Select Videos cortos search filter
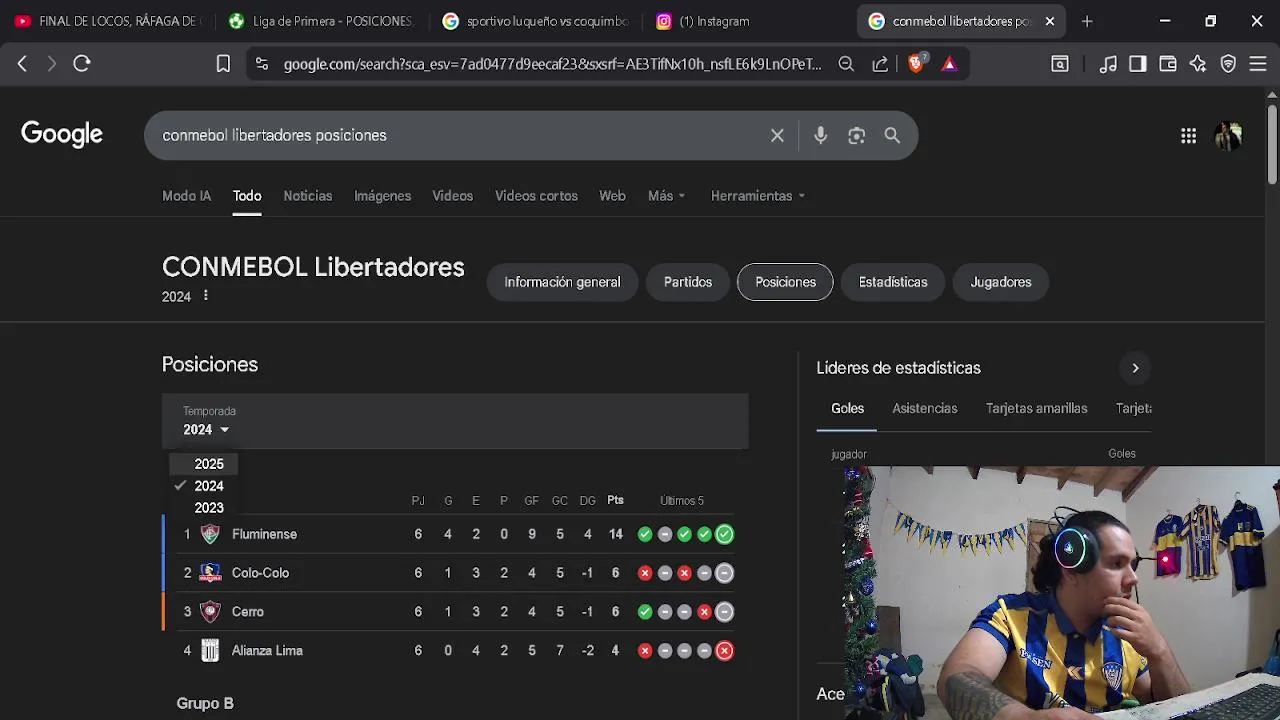This screenshot has width=1280, height=720. coord(536,196)
